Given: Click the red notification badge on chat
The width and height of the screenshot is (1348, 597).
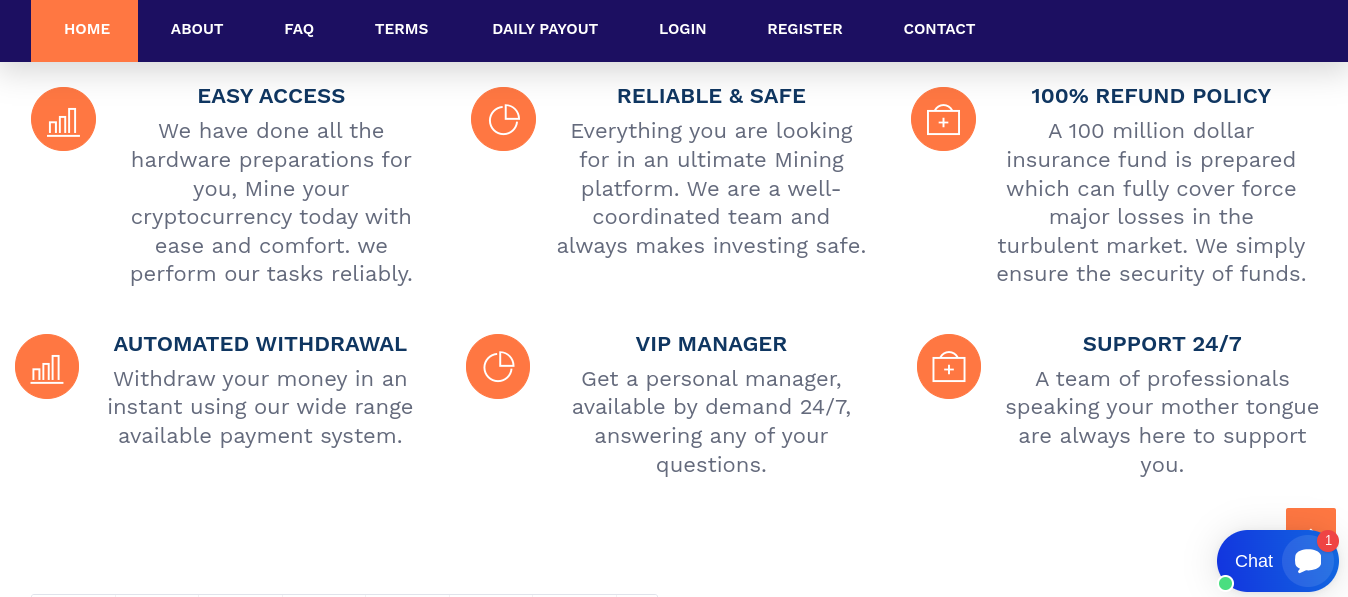Looking at the screenshot, I should click(1328, 541).
